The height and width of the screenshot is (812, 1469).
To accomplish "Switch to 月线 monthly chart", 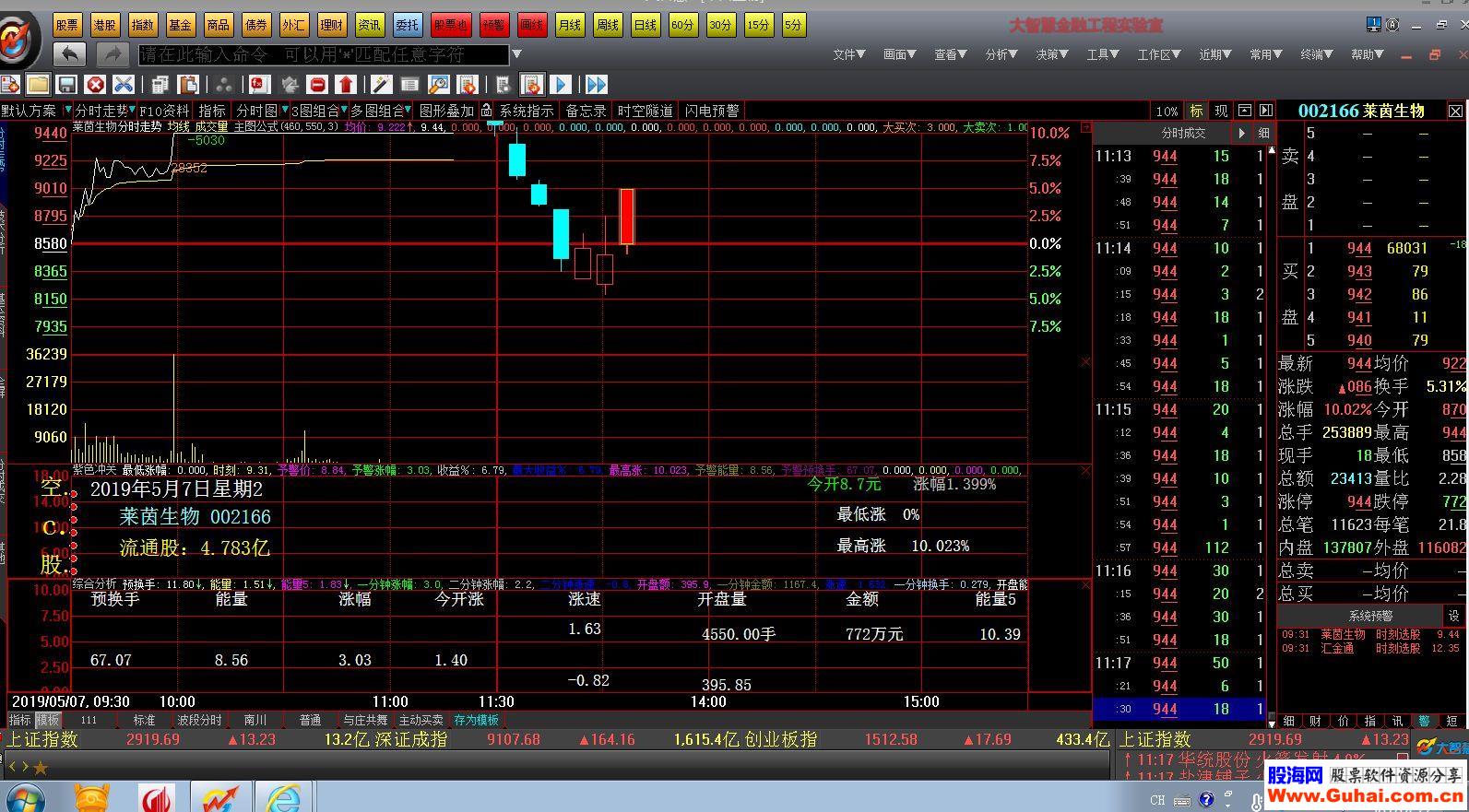I will pos(570,25).
